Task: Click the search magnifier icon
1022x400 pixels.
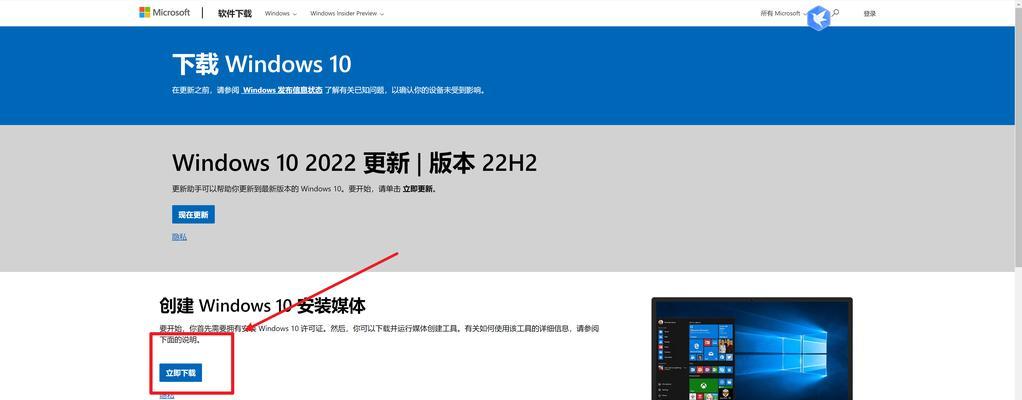Action: [x=836, y=12]
